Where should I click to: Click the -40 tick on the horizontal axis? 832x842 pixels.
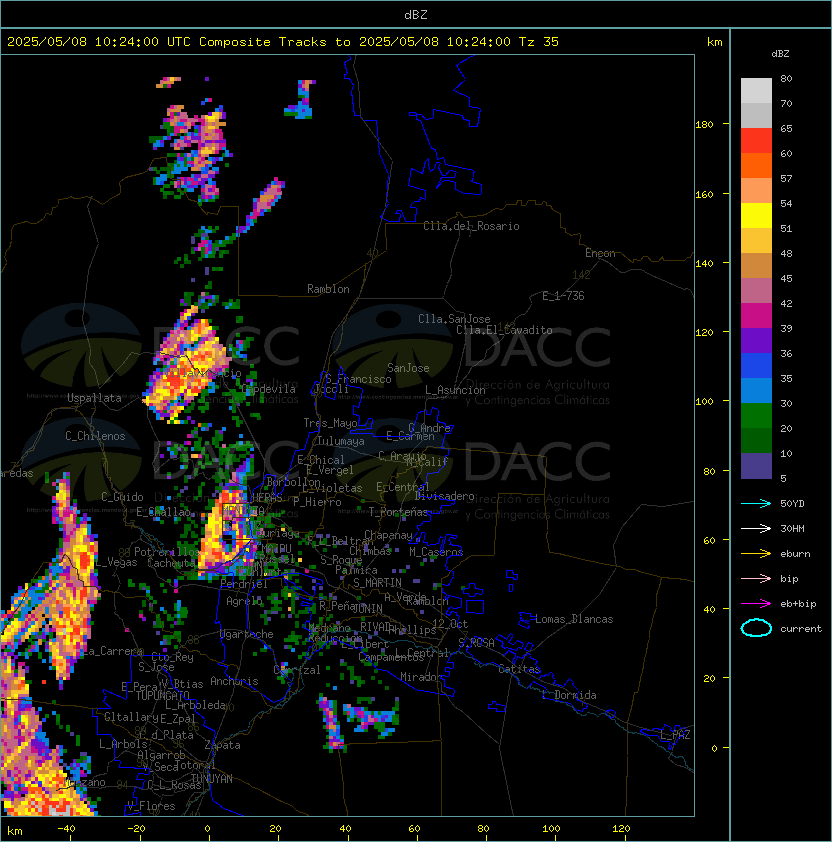tap(66, 829)
